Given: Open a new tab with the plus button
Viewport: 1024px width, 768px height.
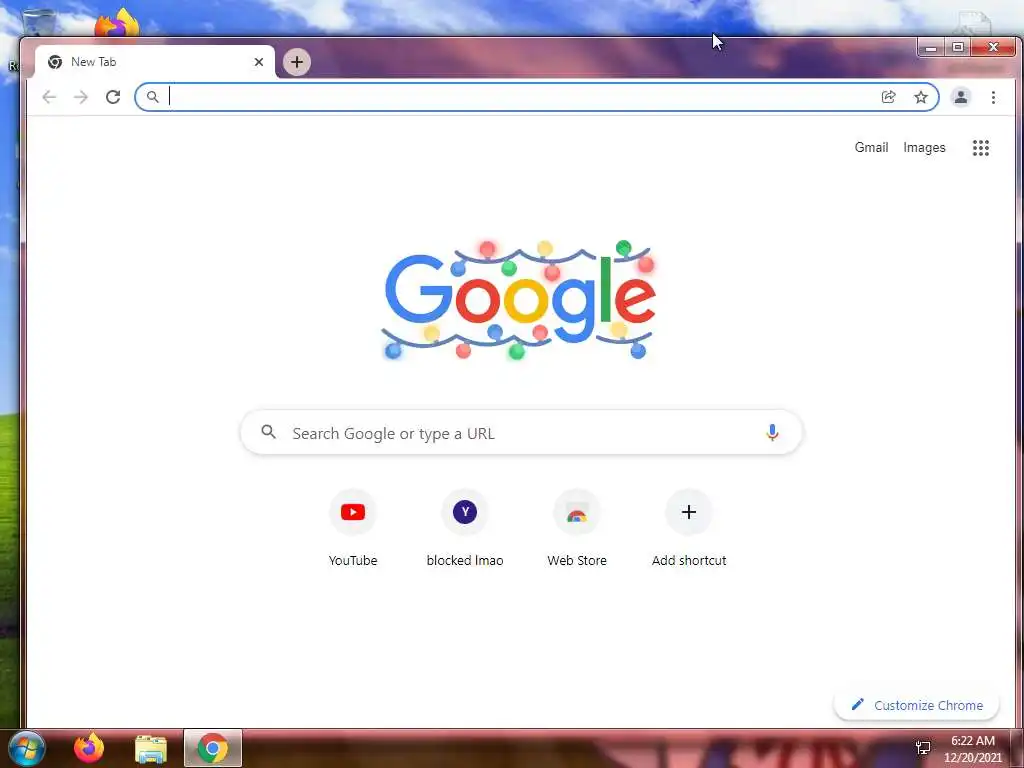Looking at the screenshot, I should [296, 62].
